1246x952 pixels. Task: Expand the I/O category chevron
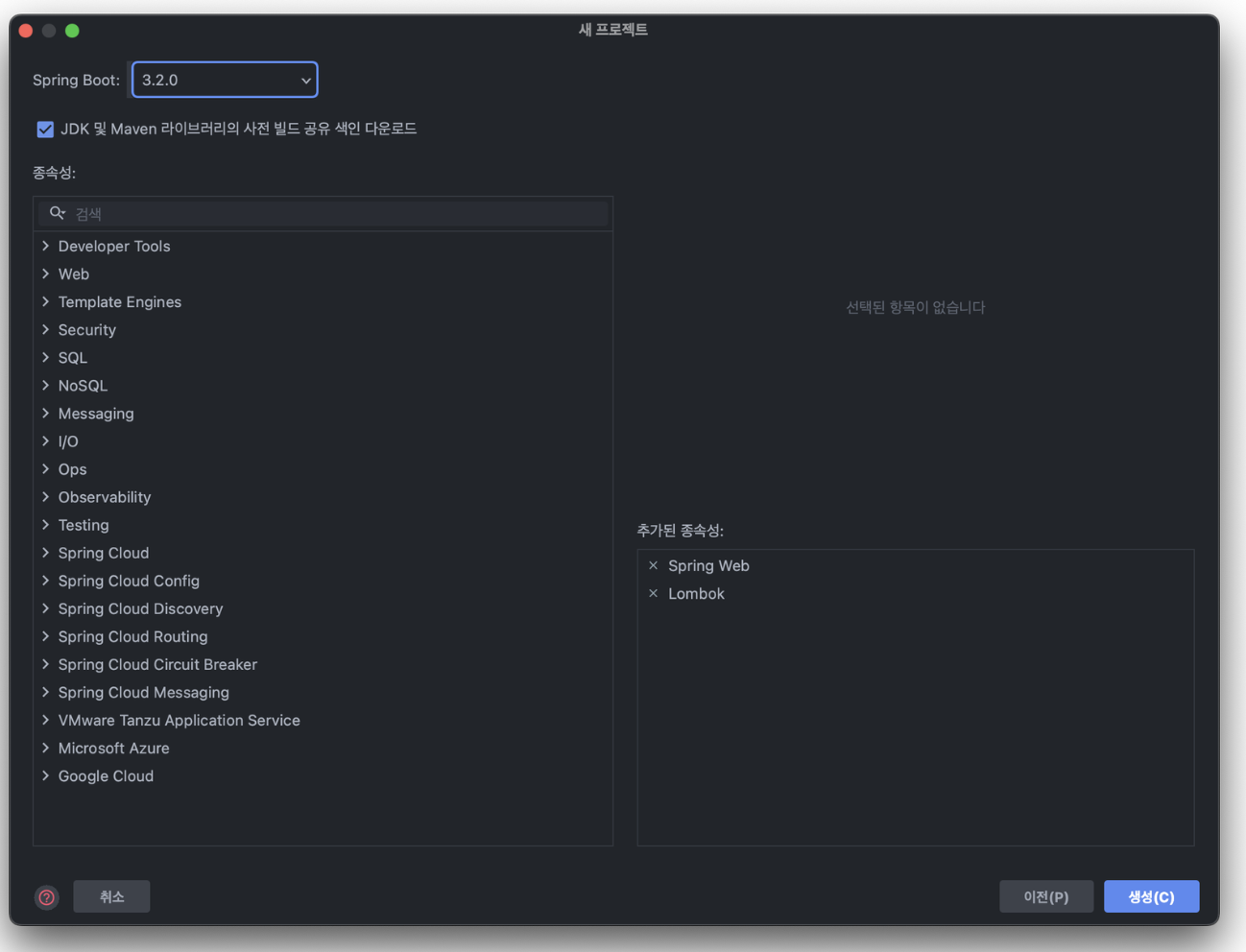point(45,441)
